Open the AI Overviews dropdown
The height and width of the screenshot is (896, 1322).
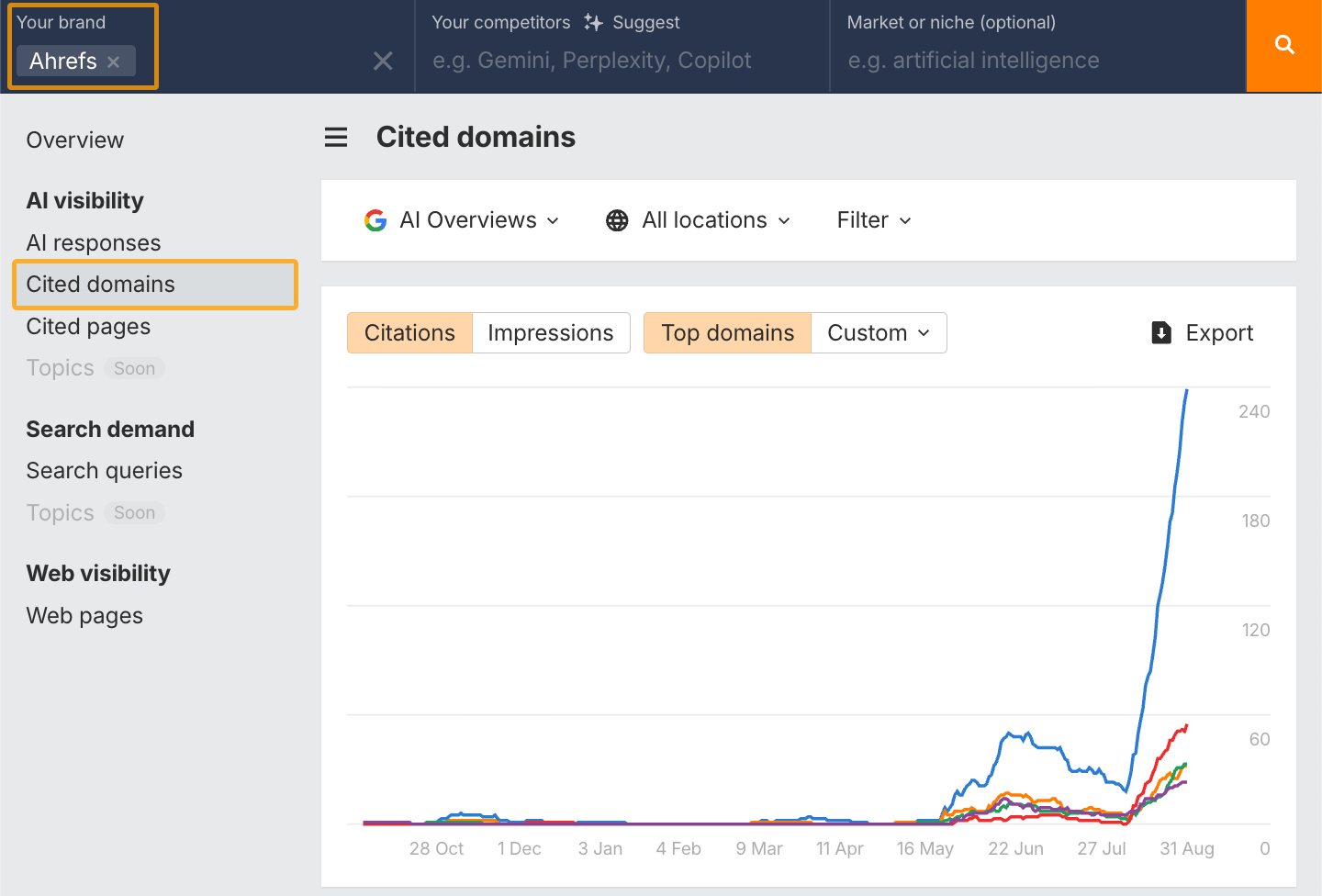(478, 220)
